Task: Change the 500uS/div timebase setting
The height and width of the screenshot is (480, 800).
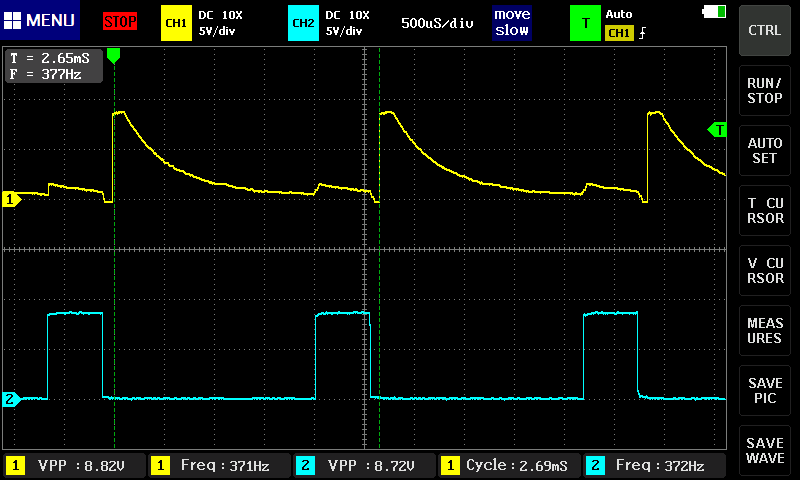Action: 437,23
